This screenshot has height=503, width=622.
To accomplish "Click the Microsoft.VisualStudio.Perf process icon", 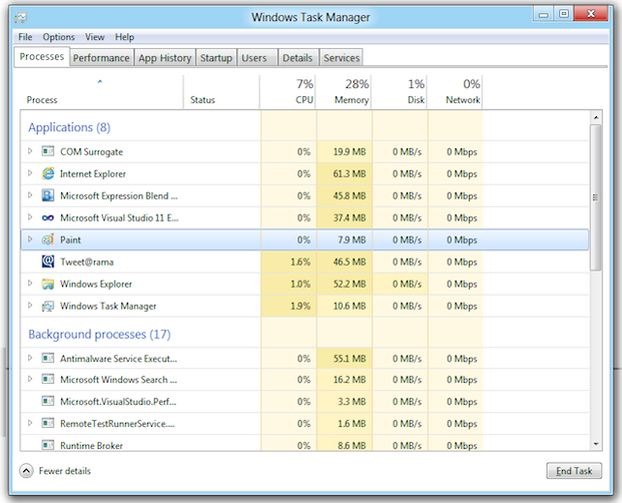I will 48,401.
